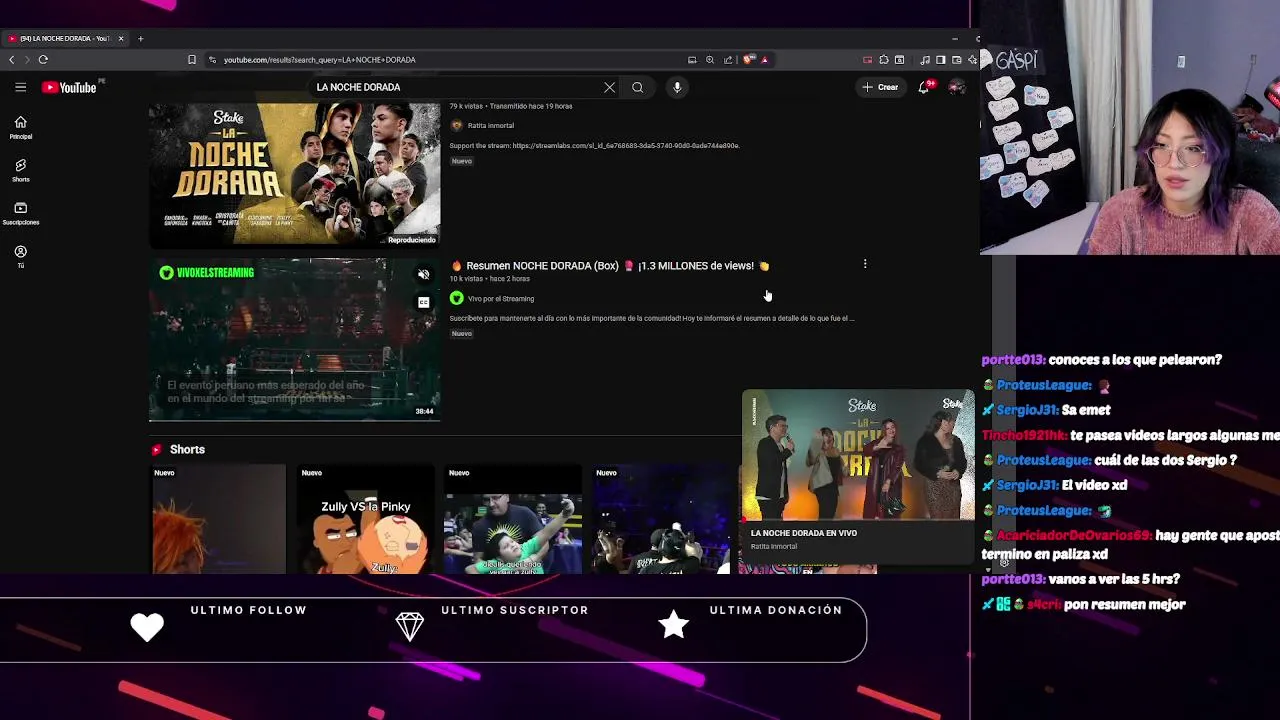Image resolution: width=1280 pixels, height=720 pixels.
Task: Run the search with the magnifier button
Action: pyautogui.click(x=637, y=87)
